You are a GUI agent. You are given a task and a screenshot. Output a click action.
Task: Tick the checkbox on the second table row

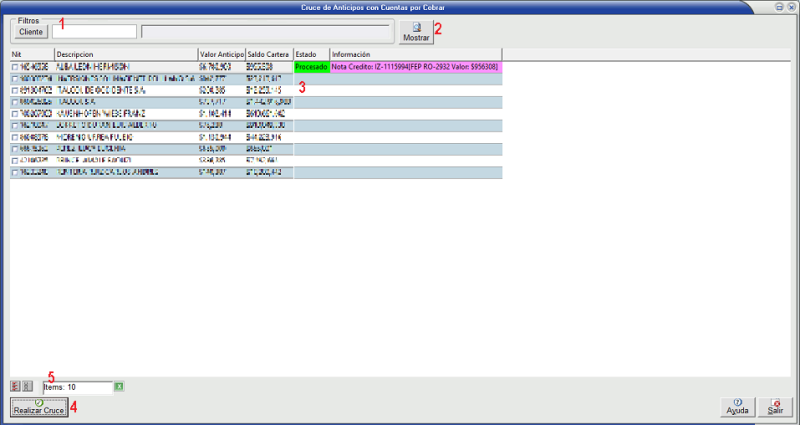pos(14,78)
